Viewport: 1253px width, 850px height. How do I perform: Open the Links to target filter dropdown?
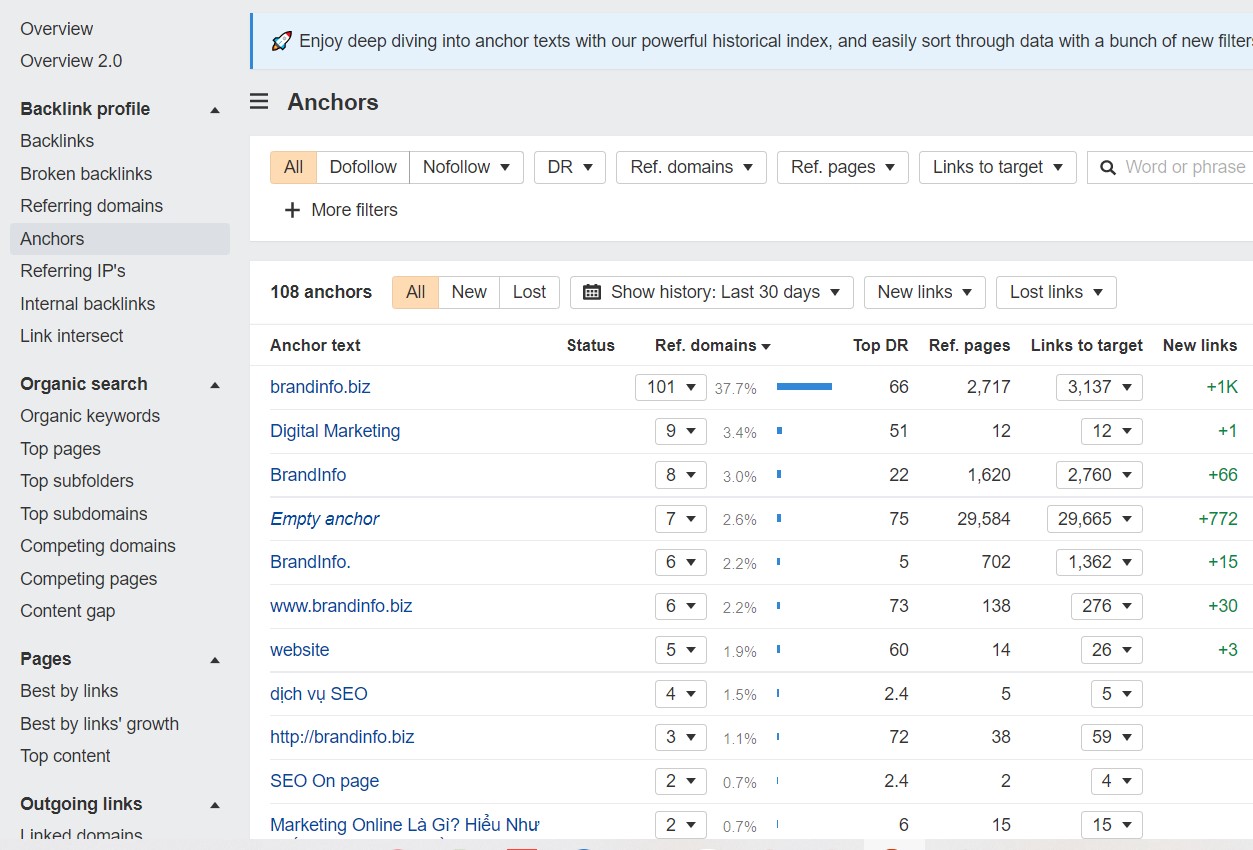click(x=997, y=167)
